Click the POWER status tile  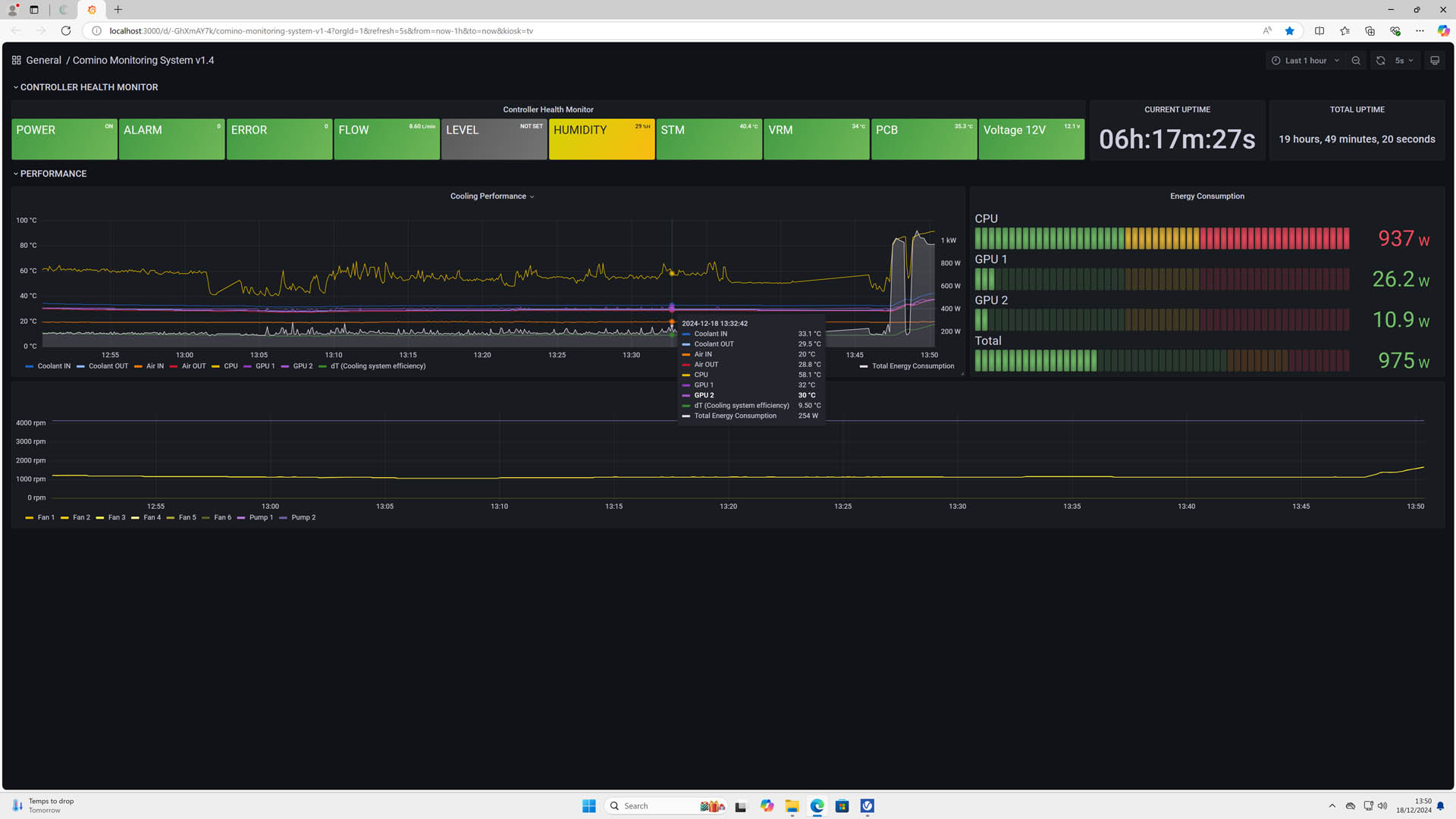pos(64,139)
